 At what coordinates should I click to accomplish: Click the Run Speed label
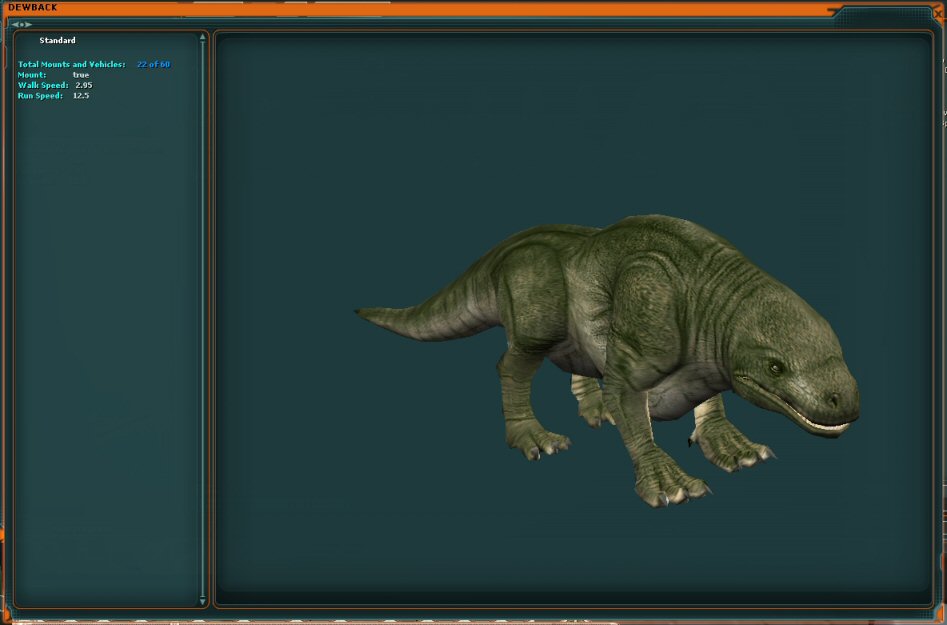point(40,96)
